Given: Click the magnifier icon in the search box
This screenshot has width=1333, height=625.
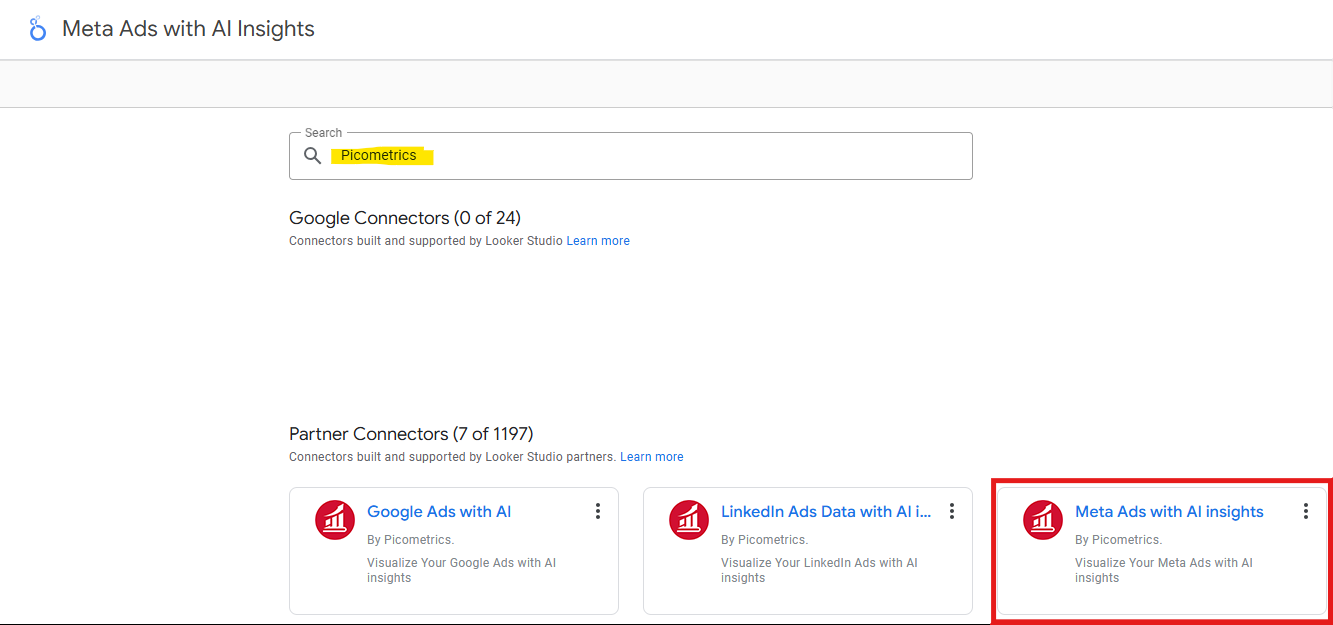Looking at the screenshot, I should tap(313, 156).
